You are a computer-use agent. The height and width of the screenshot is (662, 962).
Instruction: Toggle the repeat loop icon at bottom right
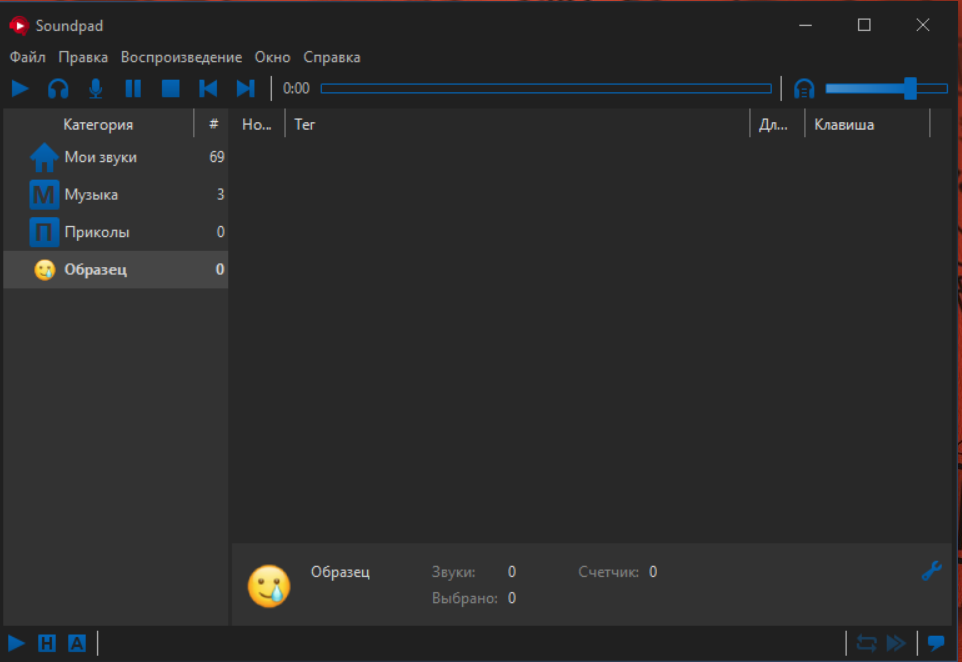[866, 643]
